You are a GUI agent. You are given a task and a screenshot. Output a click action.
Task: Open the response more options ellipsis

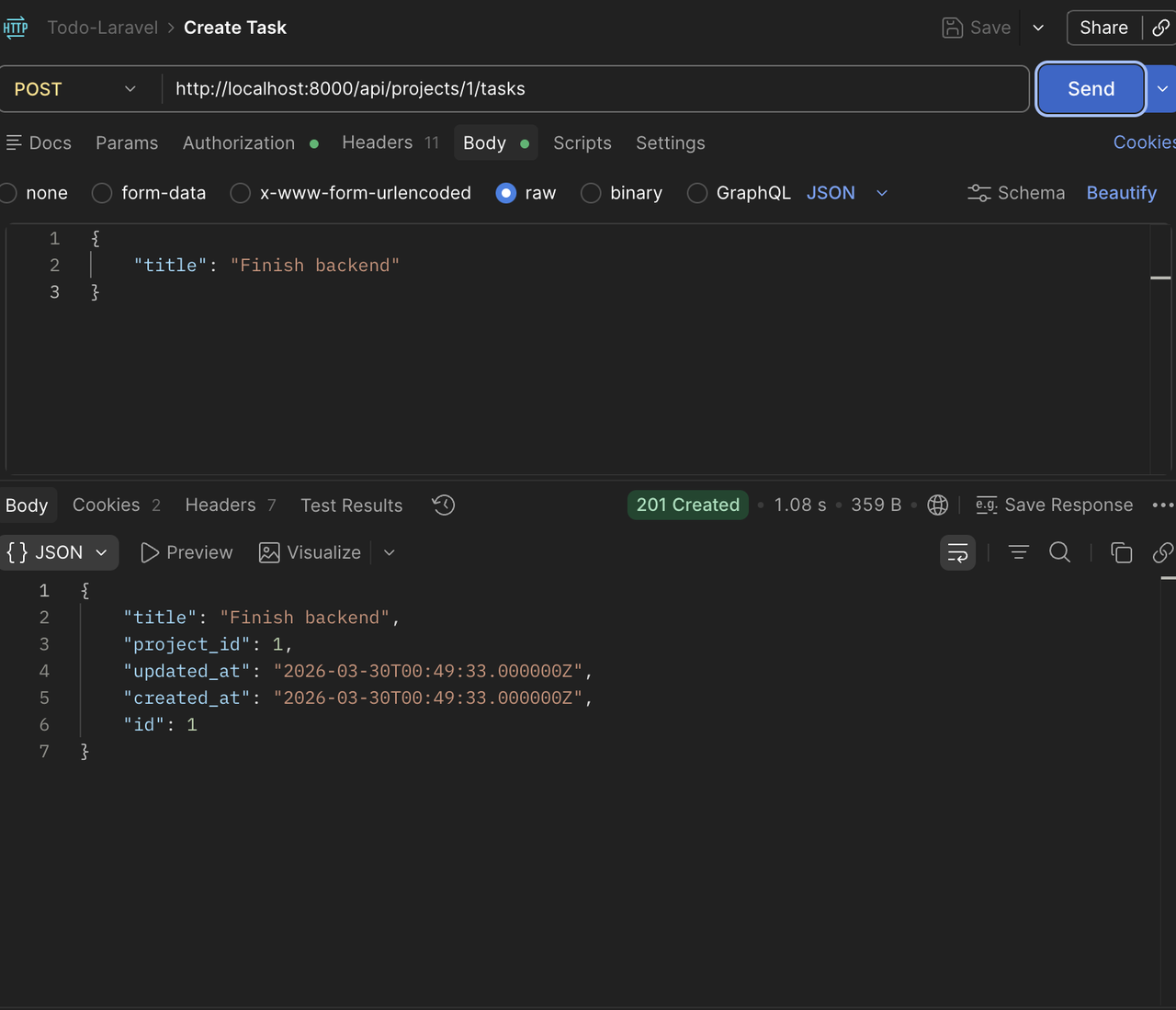pyautogui.click(x=1163, y=505)
